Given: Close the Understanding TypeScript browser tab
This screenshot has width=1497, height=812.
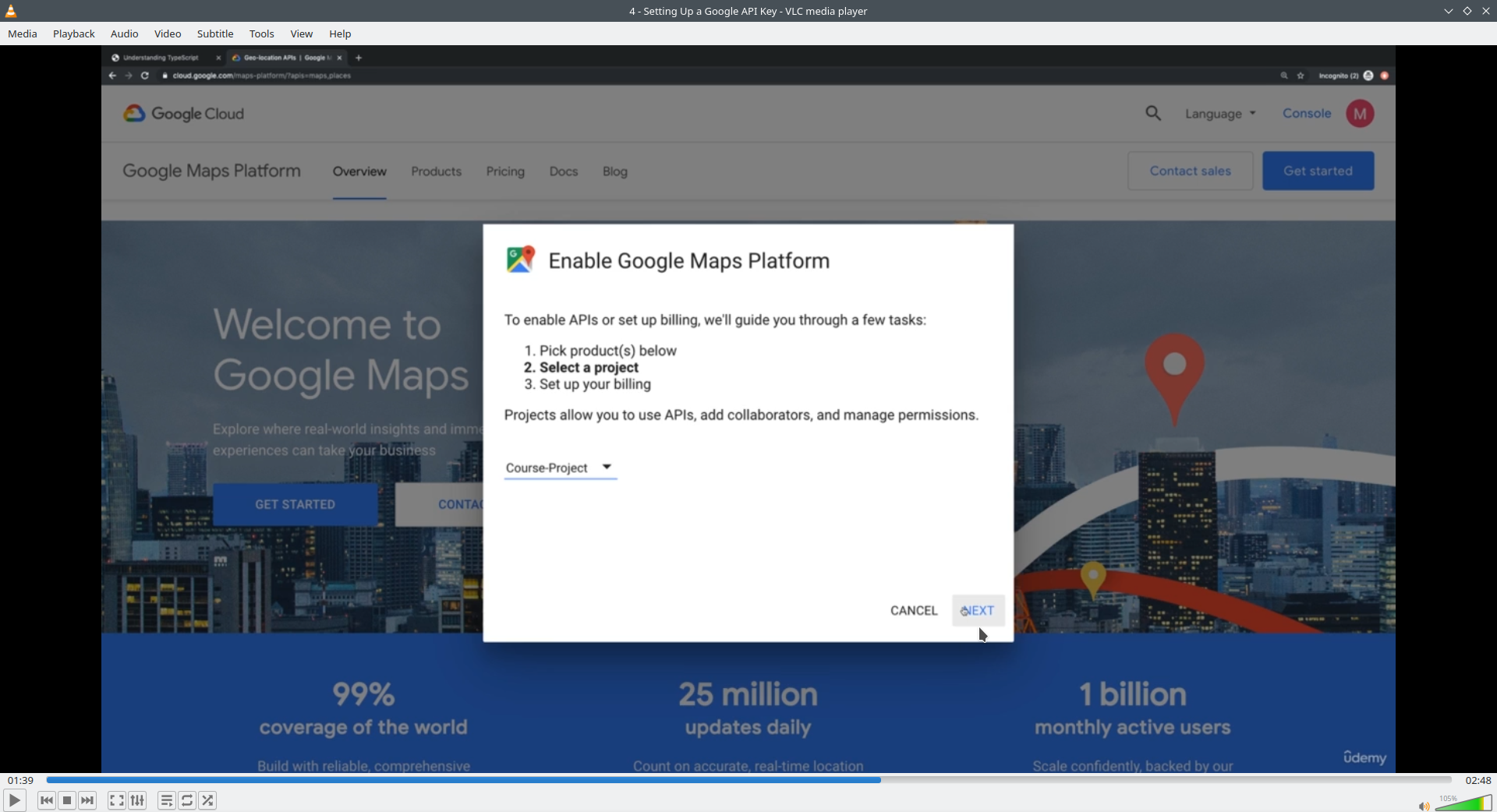Looking at the screenshot, I should 218,58.
